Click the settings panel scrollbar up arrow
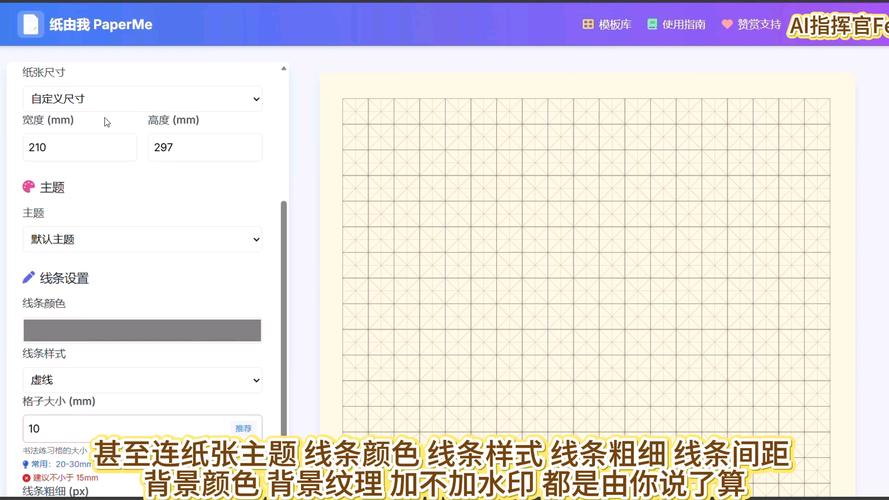 tap(283, 69)
